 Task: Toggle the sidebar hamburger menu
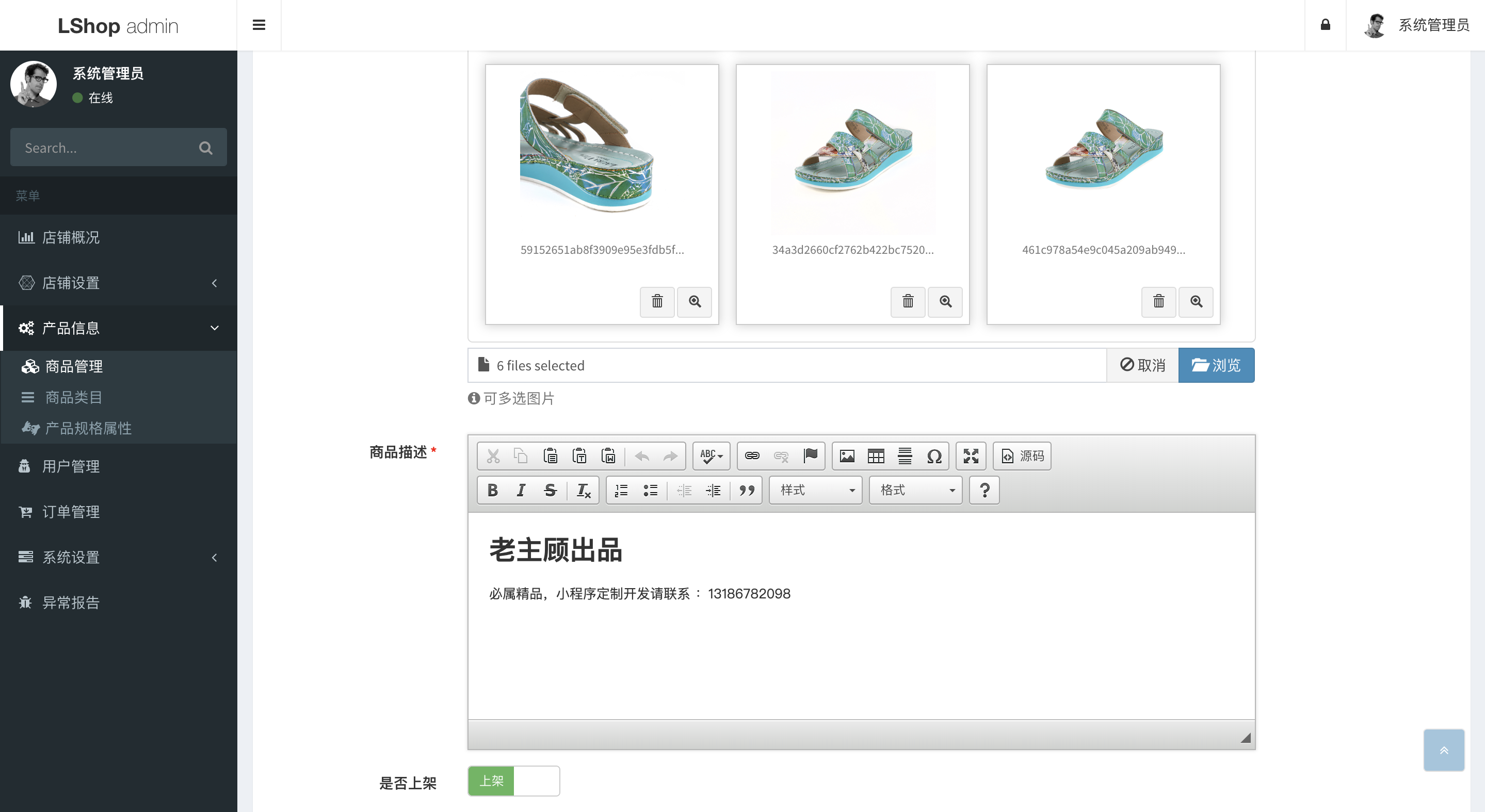coord(259,25)
